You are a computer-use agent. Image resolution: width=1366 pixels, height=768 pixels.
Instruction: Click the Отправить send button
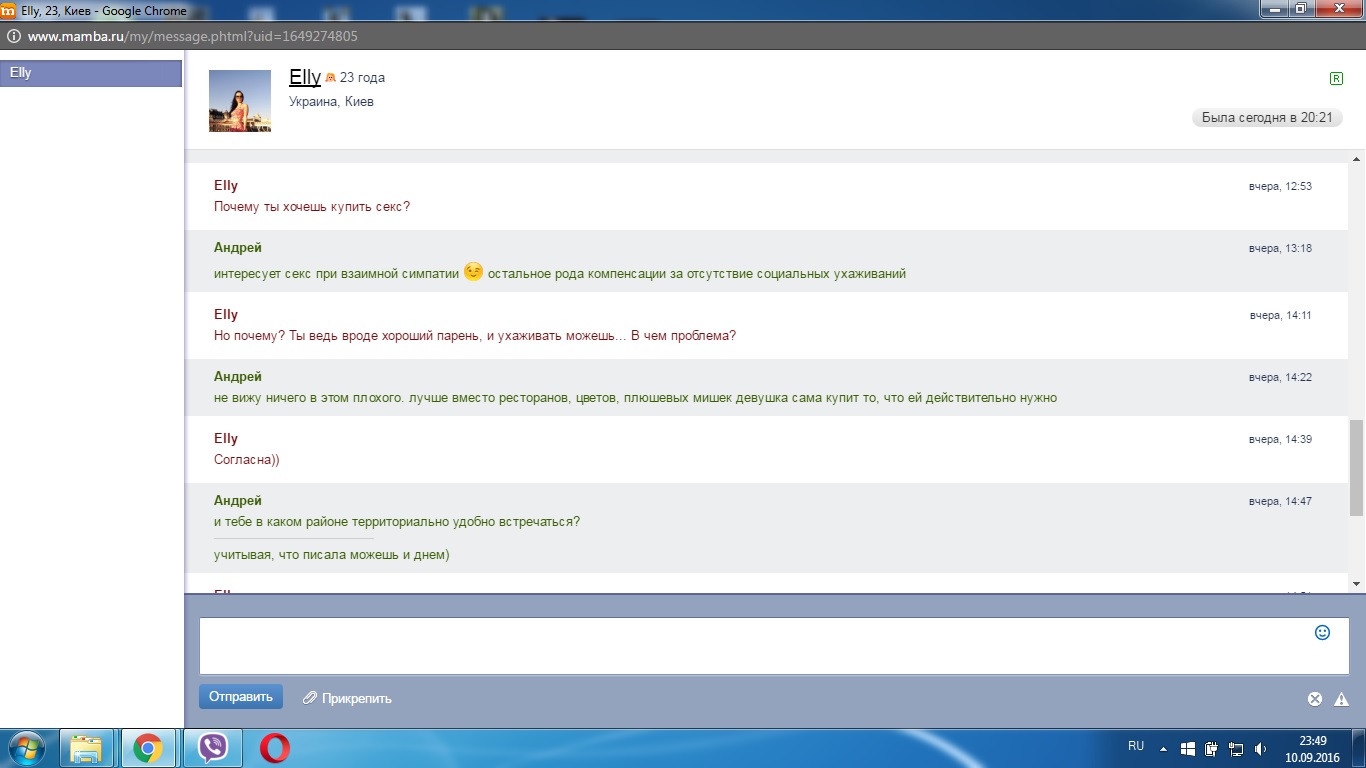(241, 697)
